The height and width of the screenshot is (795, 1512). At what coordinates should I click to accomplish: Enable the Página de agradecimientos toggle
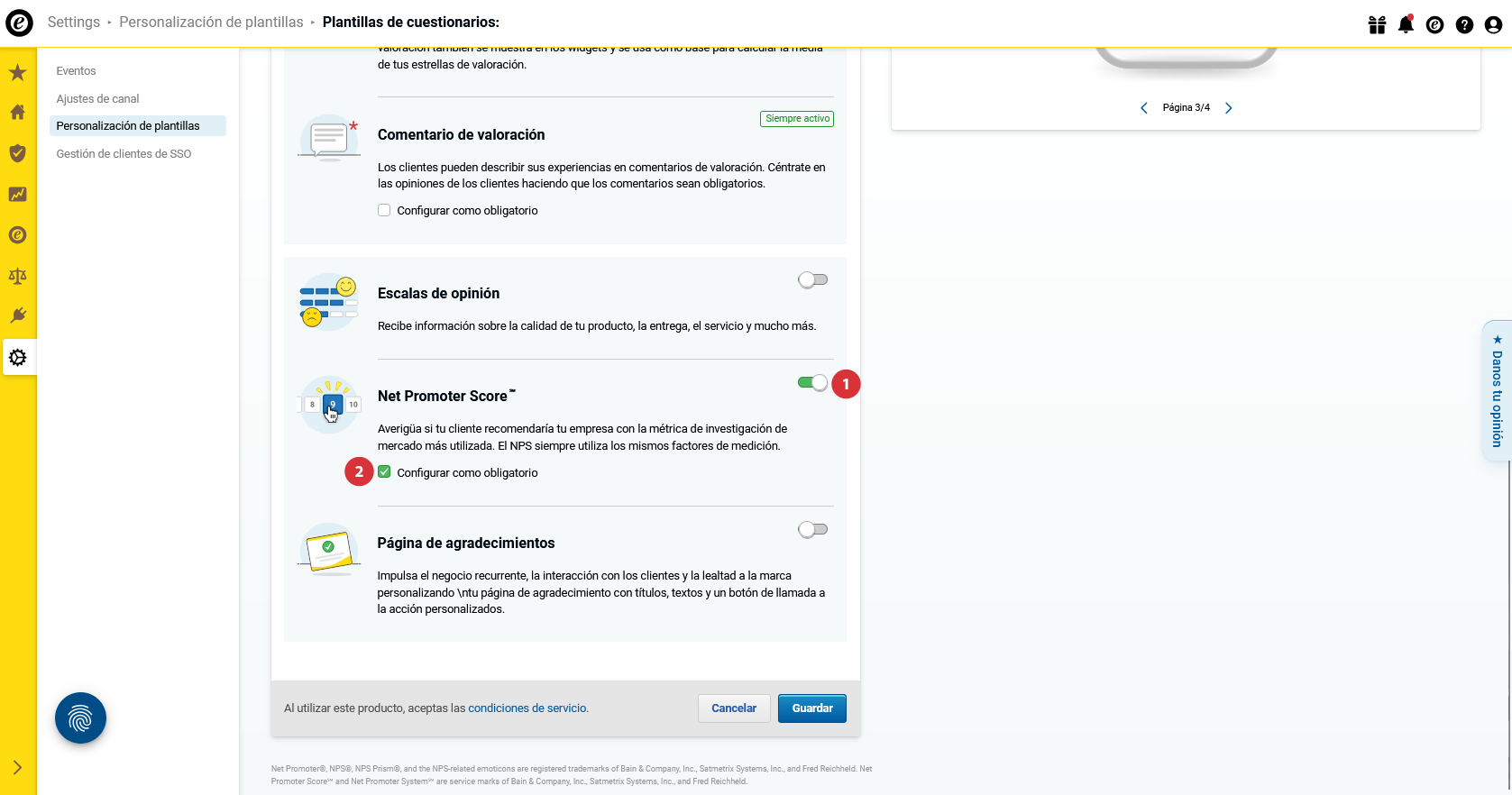click(812, 529)
